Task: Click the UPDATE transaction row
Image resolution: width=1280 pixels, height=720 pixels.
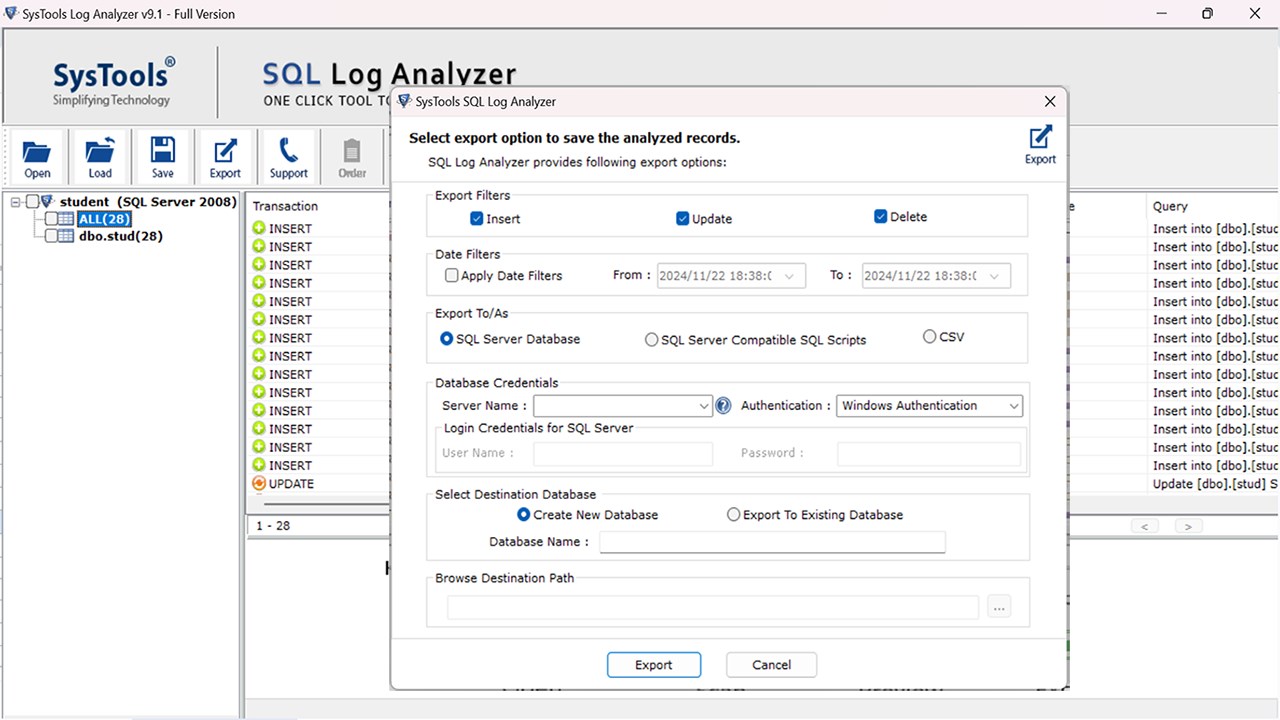Action: click(x=291, y=483)
